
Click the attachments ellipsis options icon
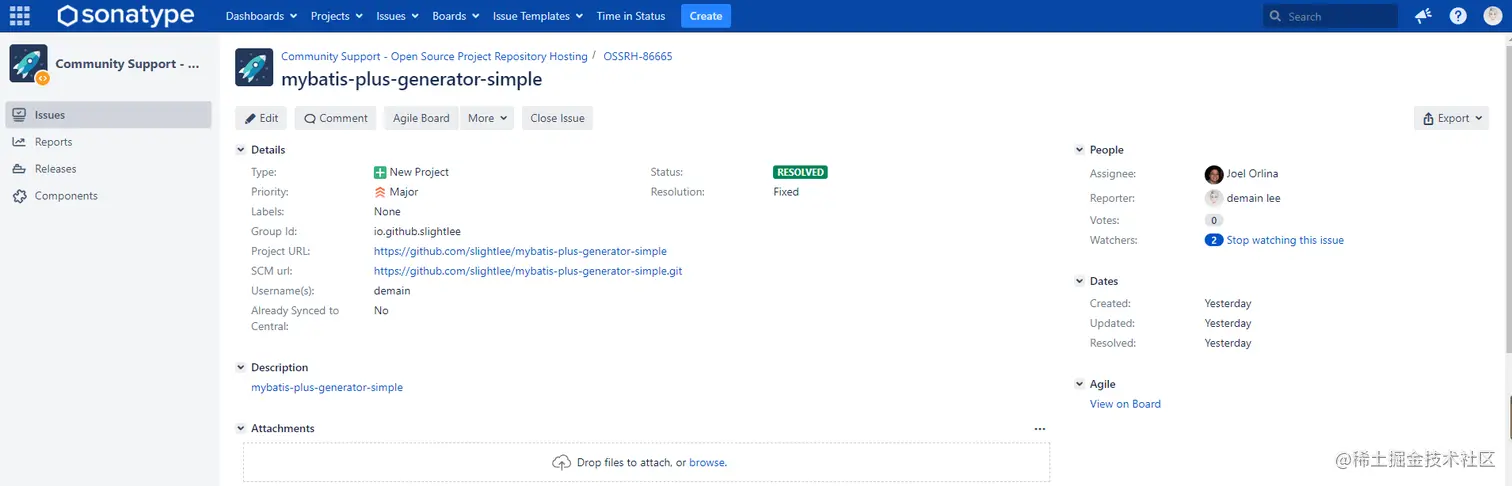pyautogui.click(x=1040, y=429)
